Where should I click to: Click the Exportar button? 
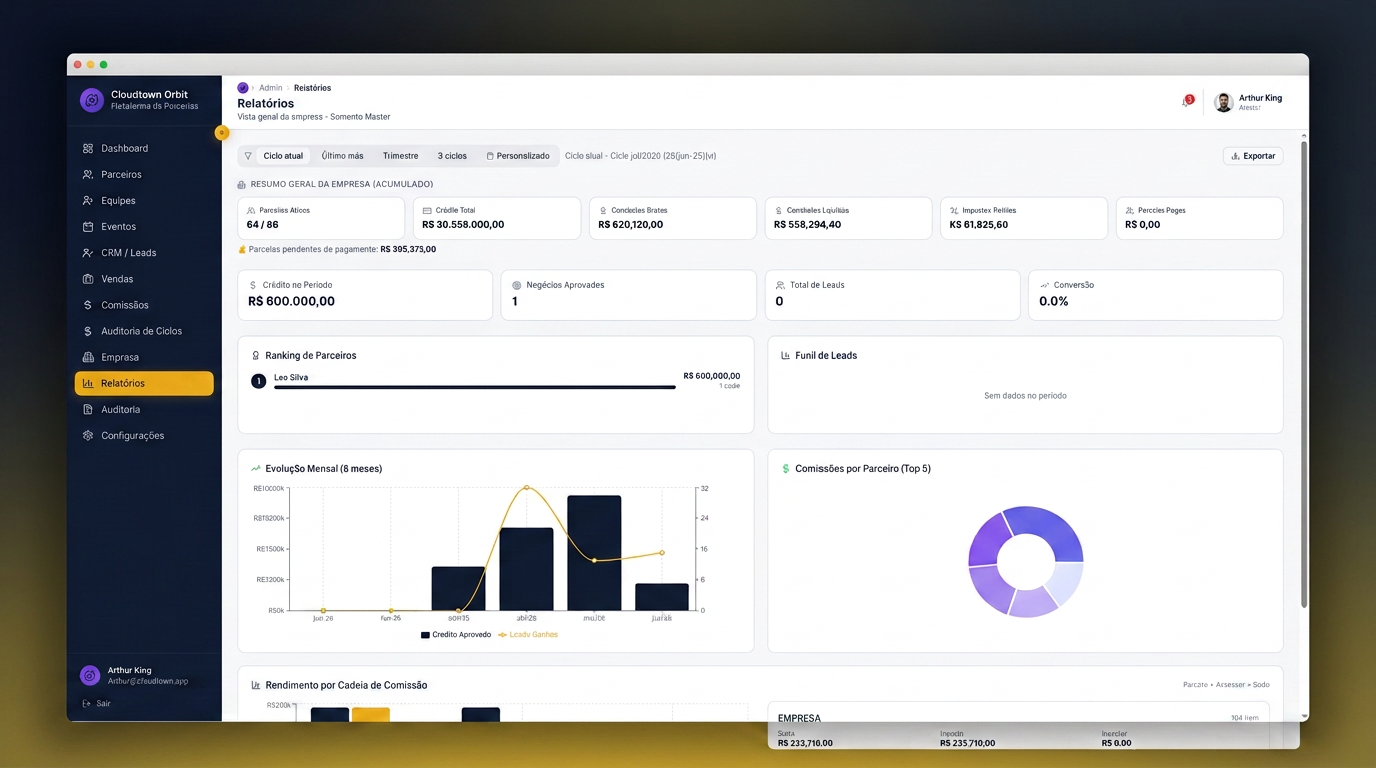click(x=1253, y=156)
